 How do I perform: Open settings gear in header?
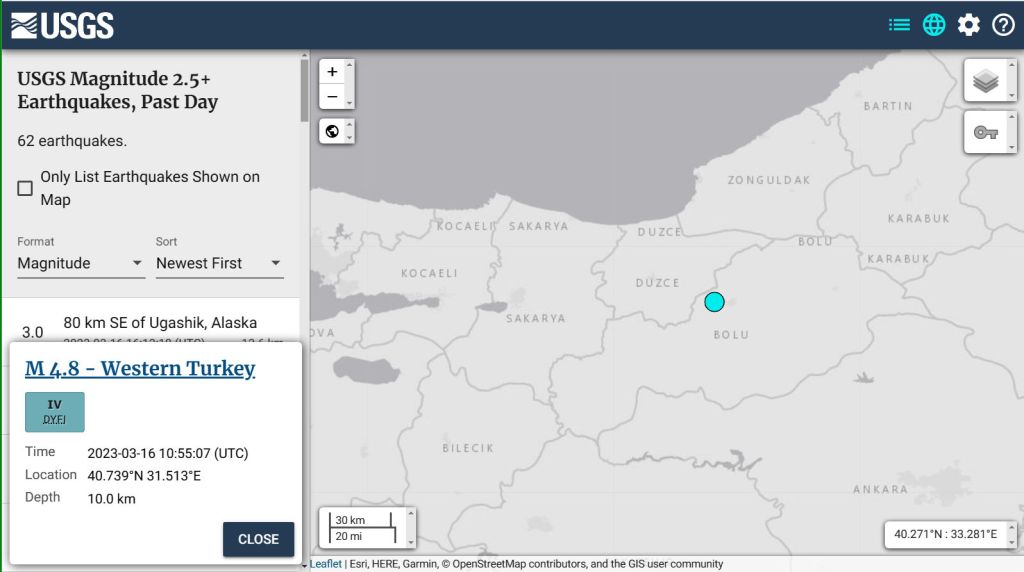pos(969,25)
